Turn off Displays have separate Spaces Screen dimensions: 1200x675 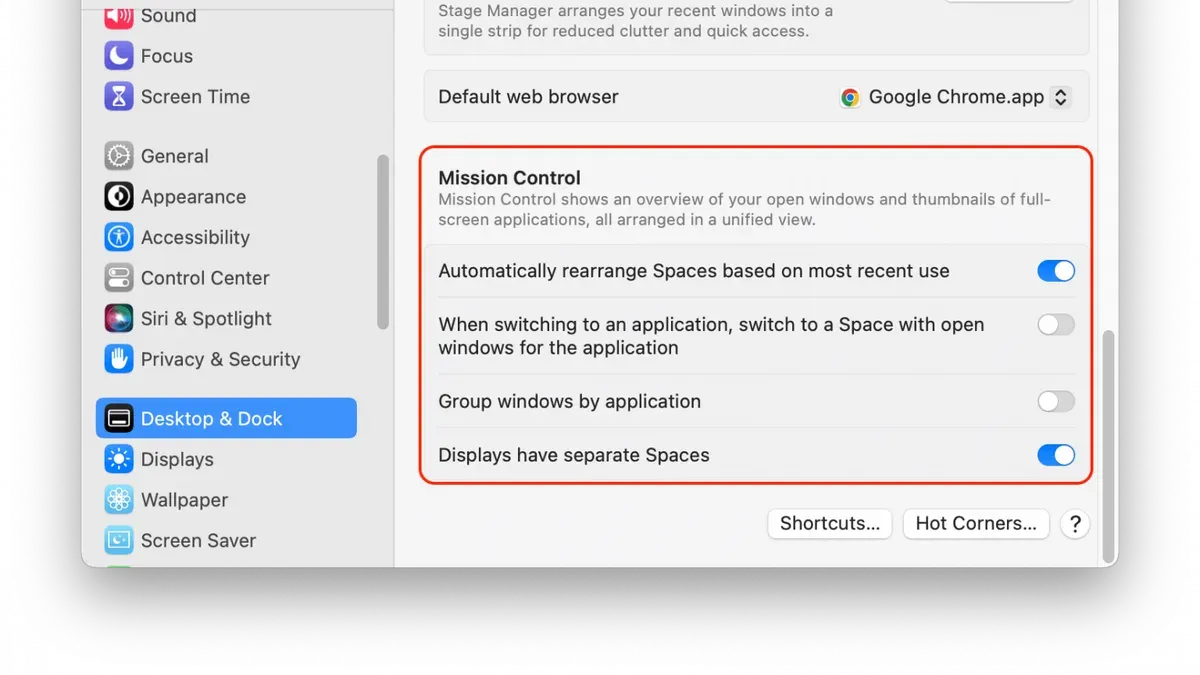tap(1055, 455)
